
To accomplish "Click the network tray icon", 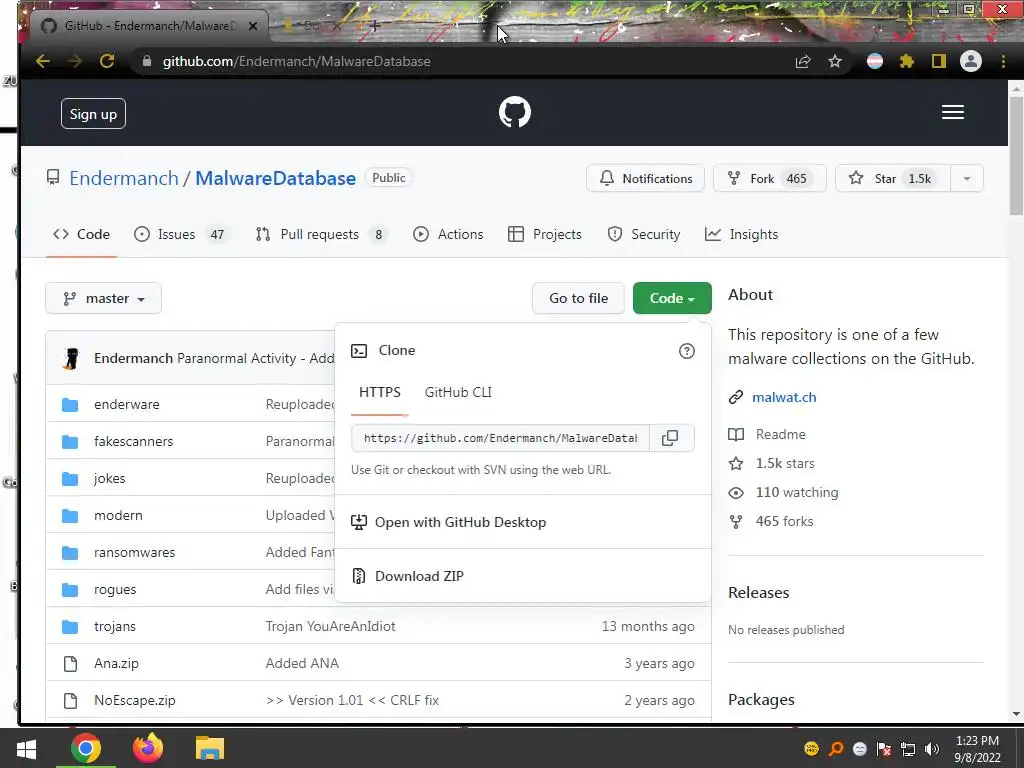I will click(908, 749).
